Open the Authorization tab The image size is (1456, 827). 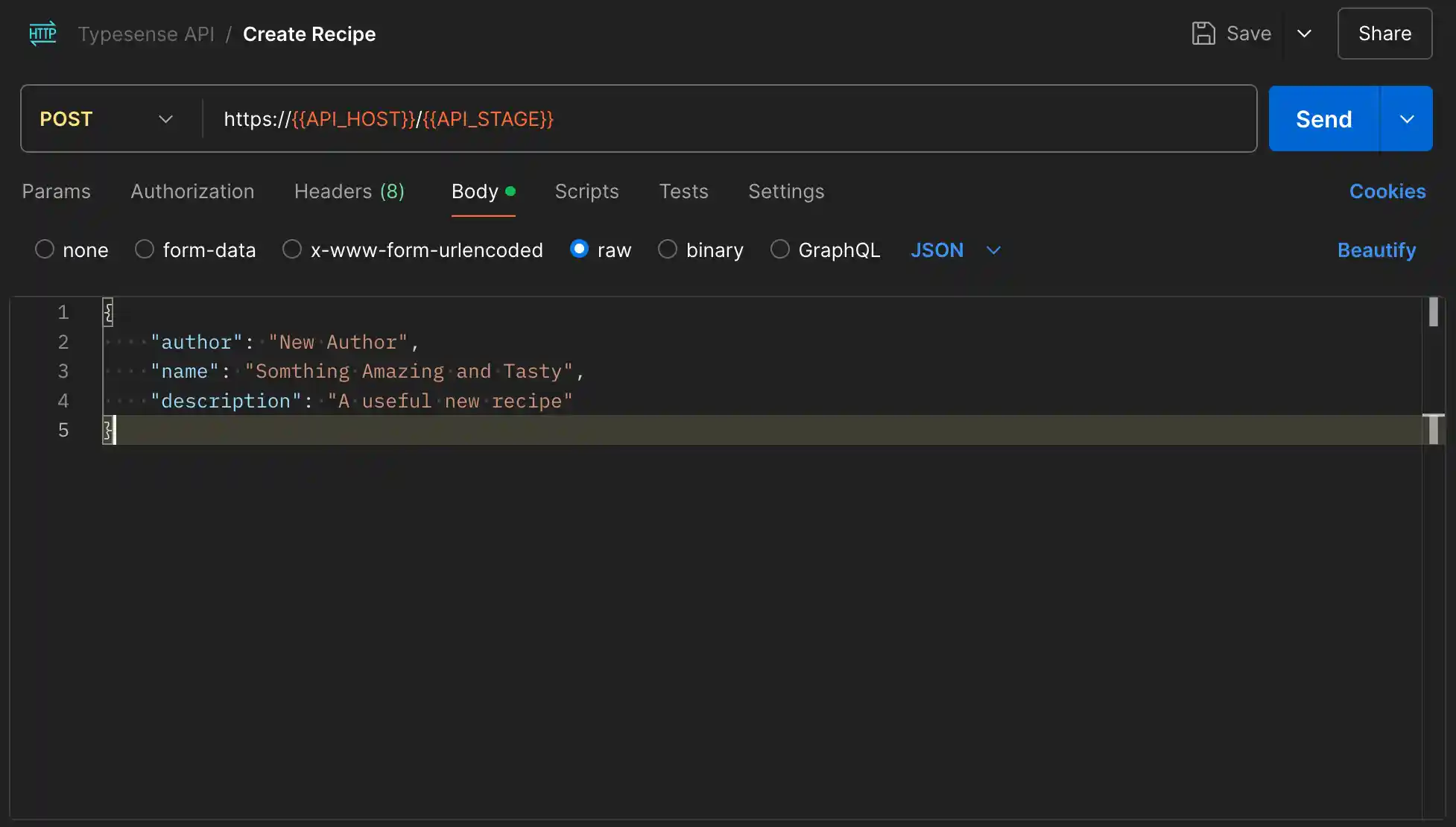[x=192, y=191]
